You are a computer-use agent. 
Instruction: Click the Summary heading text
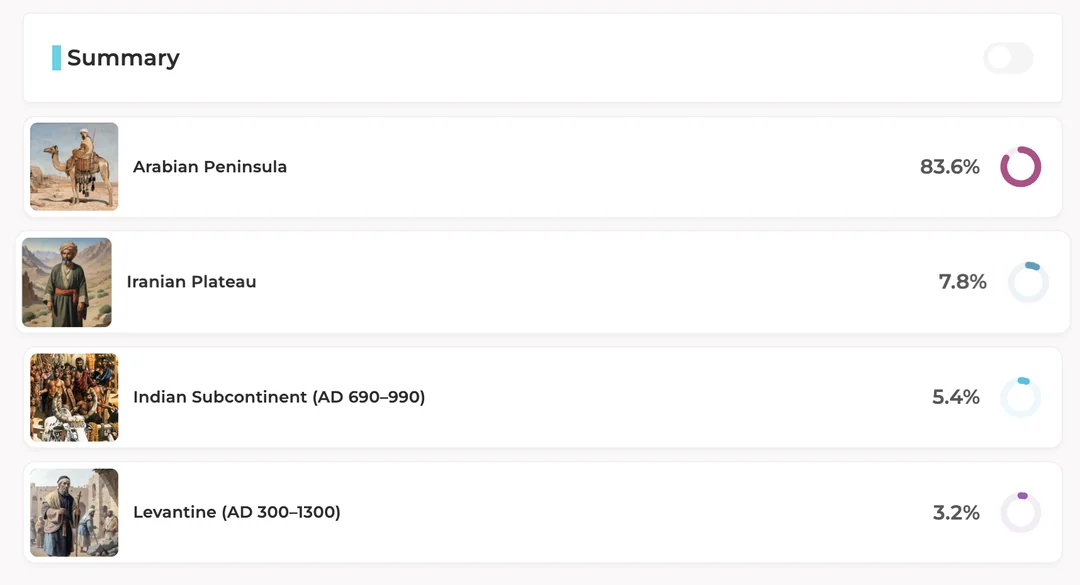tap(123, 58)
